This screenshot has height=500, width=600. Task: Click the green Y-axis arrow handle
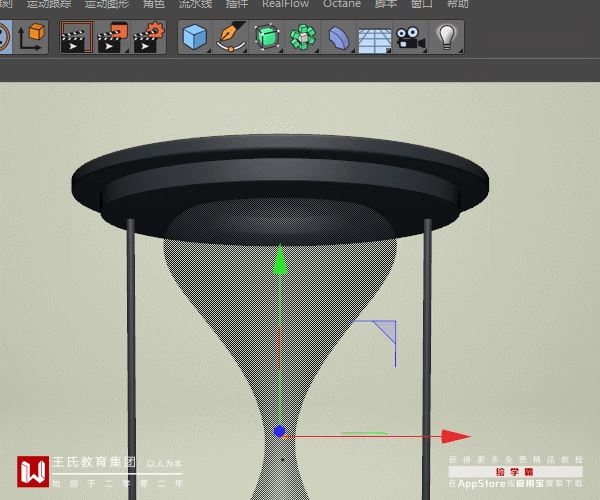click(280, 259)
